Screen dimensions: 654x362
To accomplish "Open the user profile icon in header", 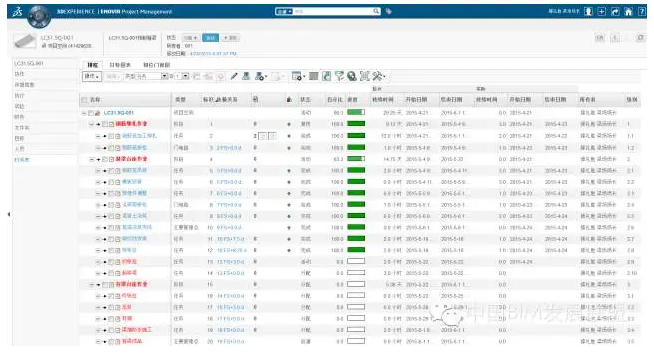I will point(589,12).
